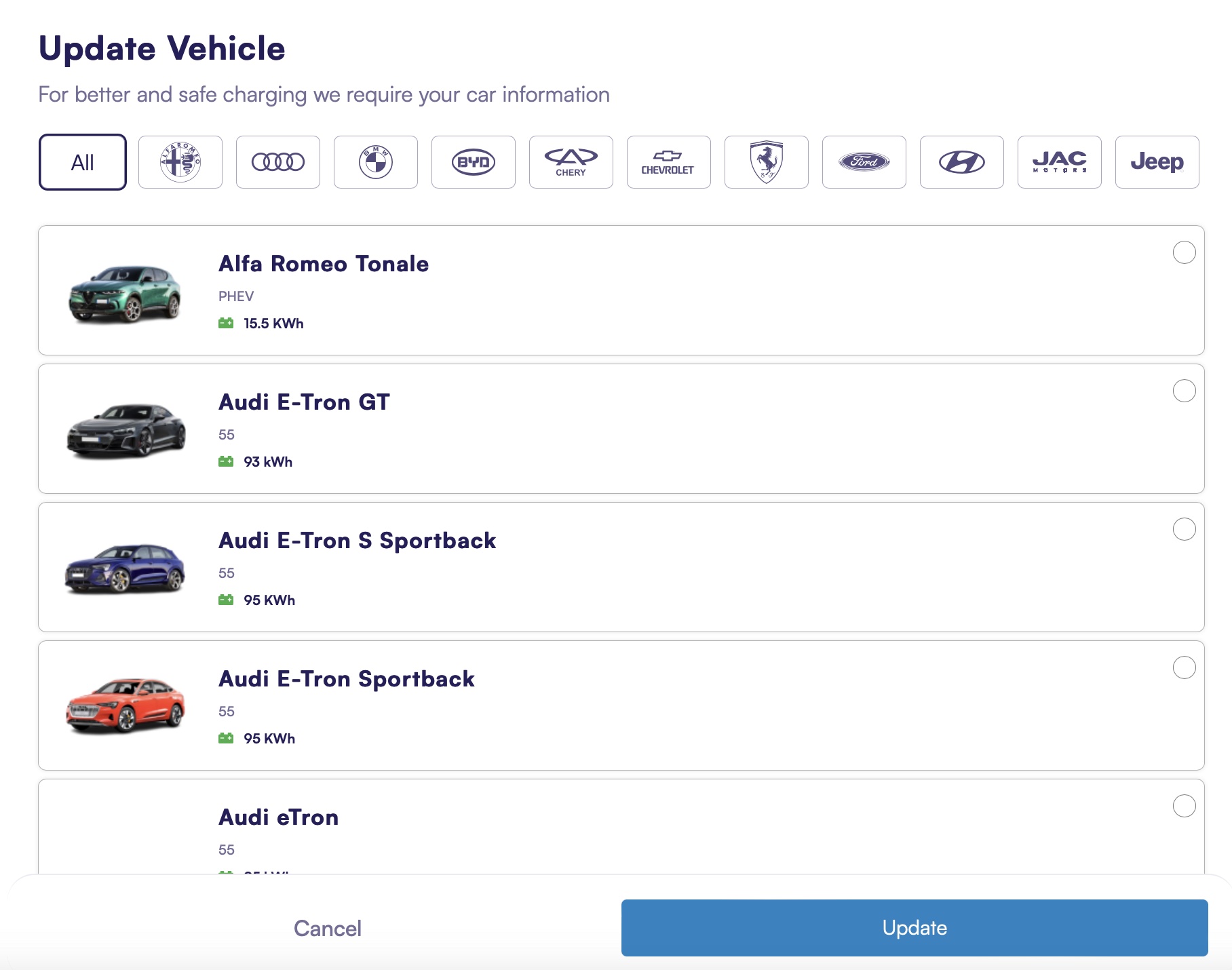Click the Ford oval brand icon
The height and width of the screenshot is (970, 1232).
864,162
